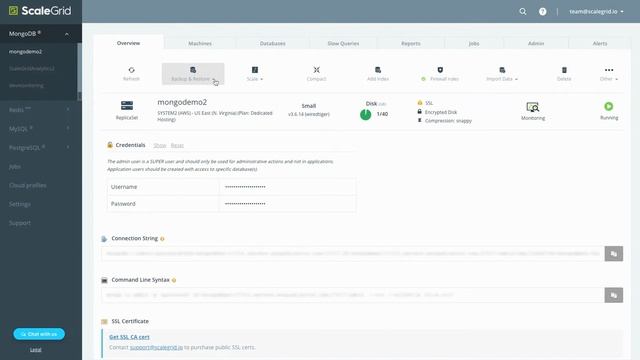Switch to the Machines tab

click(x=200, y=43)
